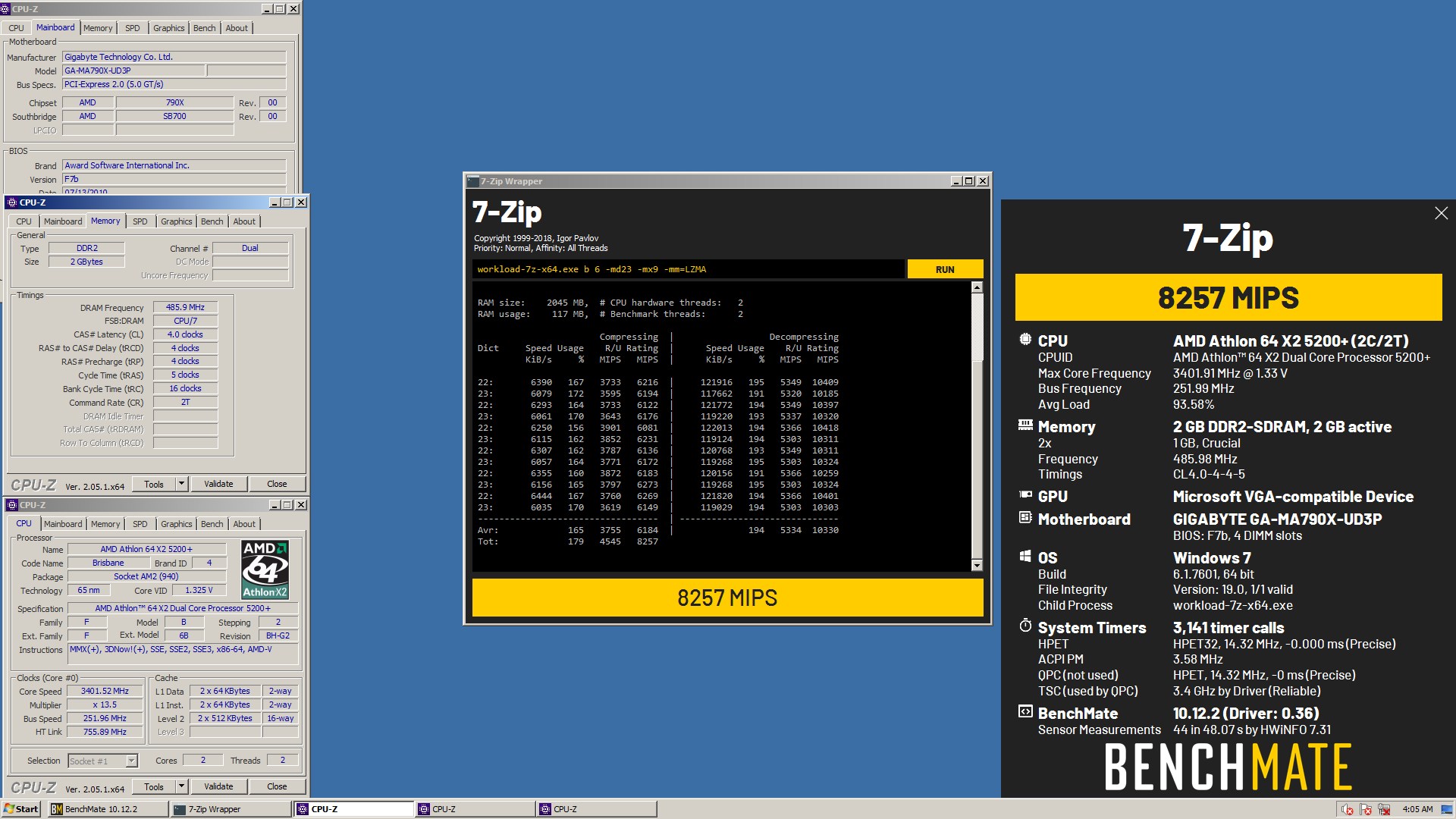Click the mainboard Model field GA-MA790X-UD3P
Viewport: 1456px width, 819px height.
[x=133, y=71]
